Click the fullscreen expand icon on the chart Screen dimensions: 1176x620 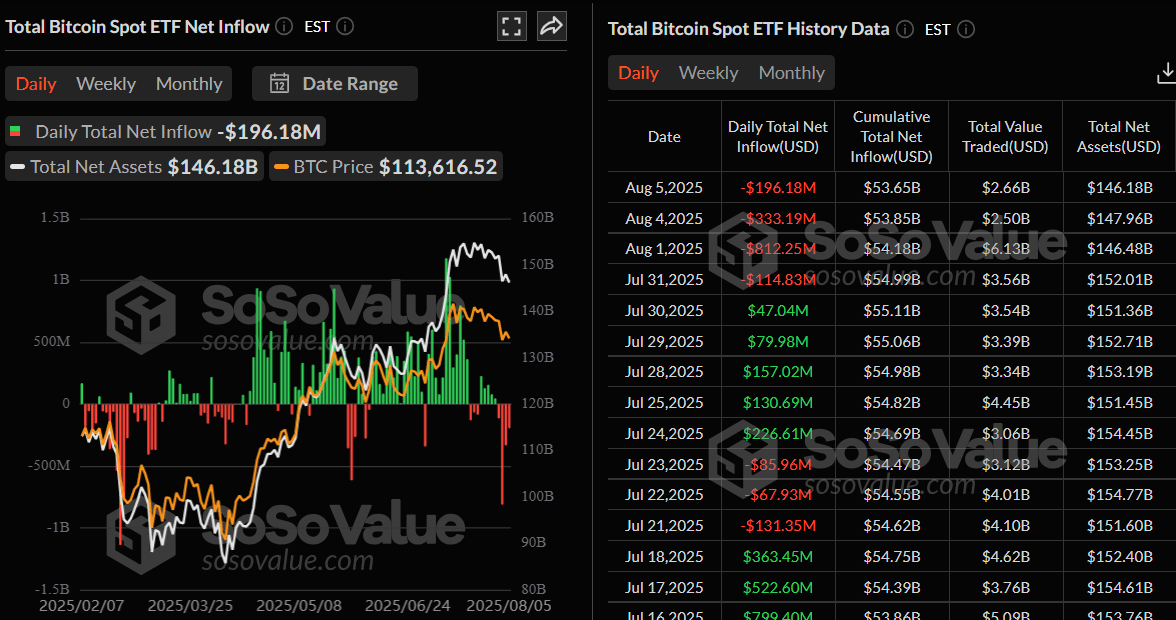tap(511, 26)
